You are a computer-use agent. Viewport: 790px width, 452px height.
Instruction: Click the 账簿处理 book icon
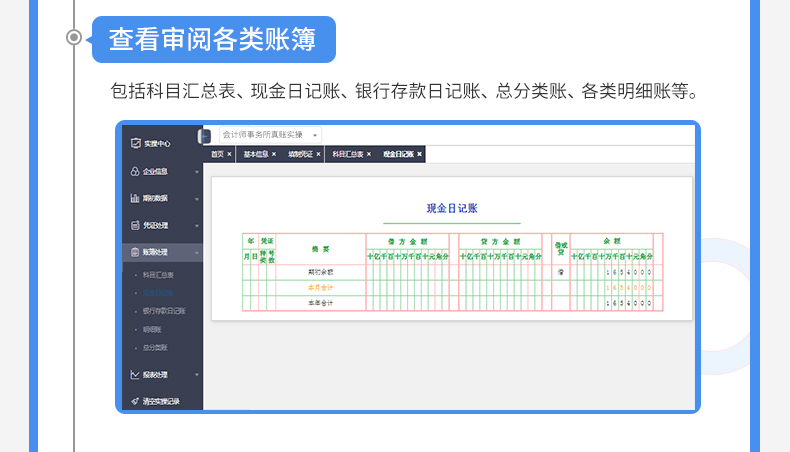[135, 252]
